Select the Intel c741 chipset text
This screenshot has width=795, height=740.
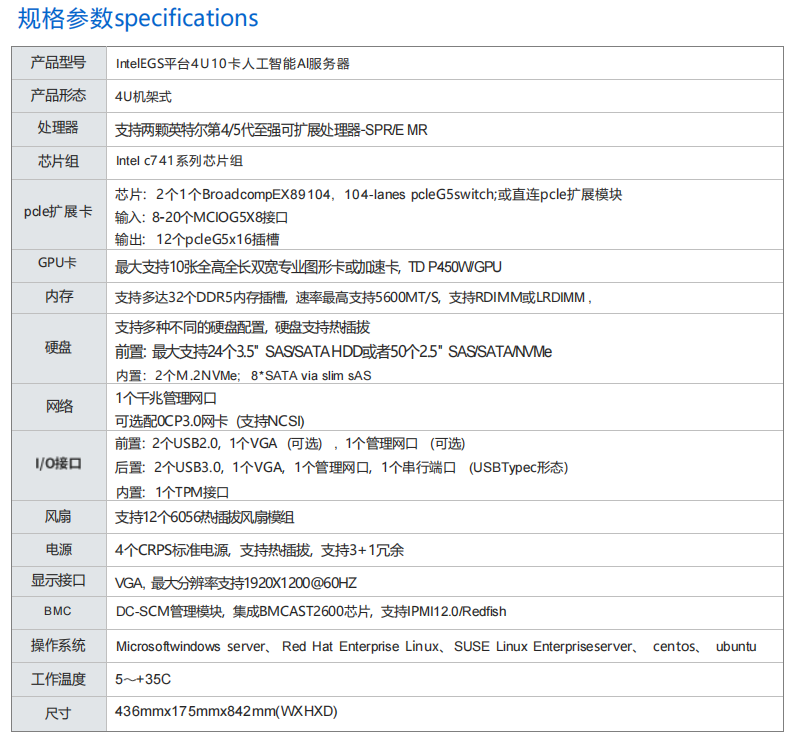pyautogui.click(x=179, y=160)
